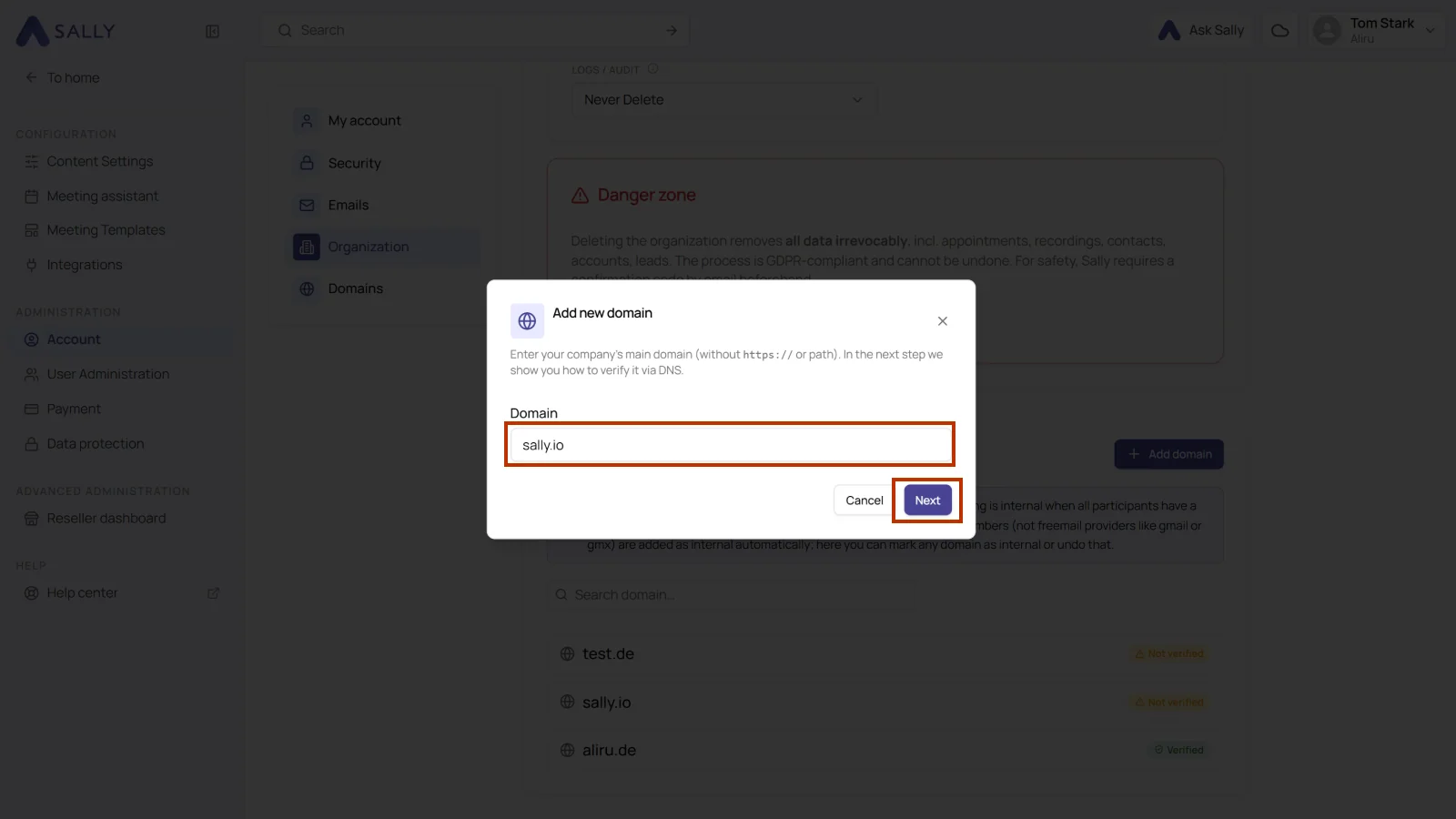
Task: Click the Add domain button
Action: 1169,454
